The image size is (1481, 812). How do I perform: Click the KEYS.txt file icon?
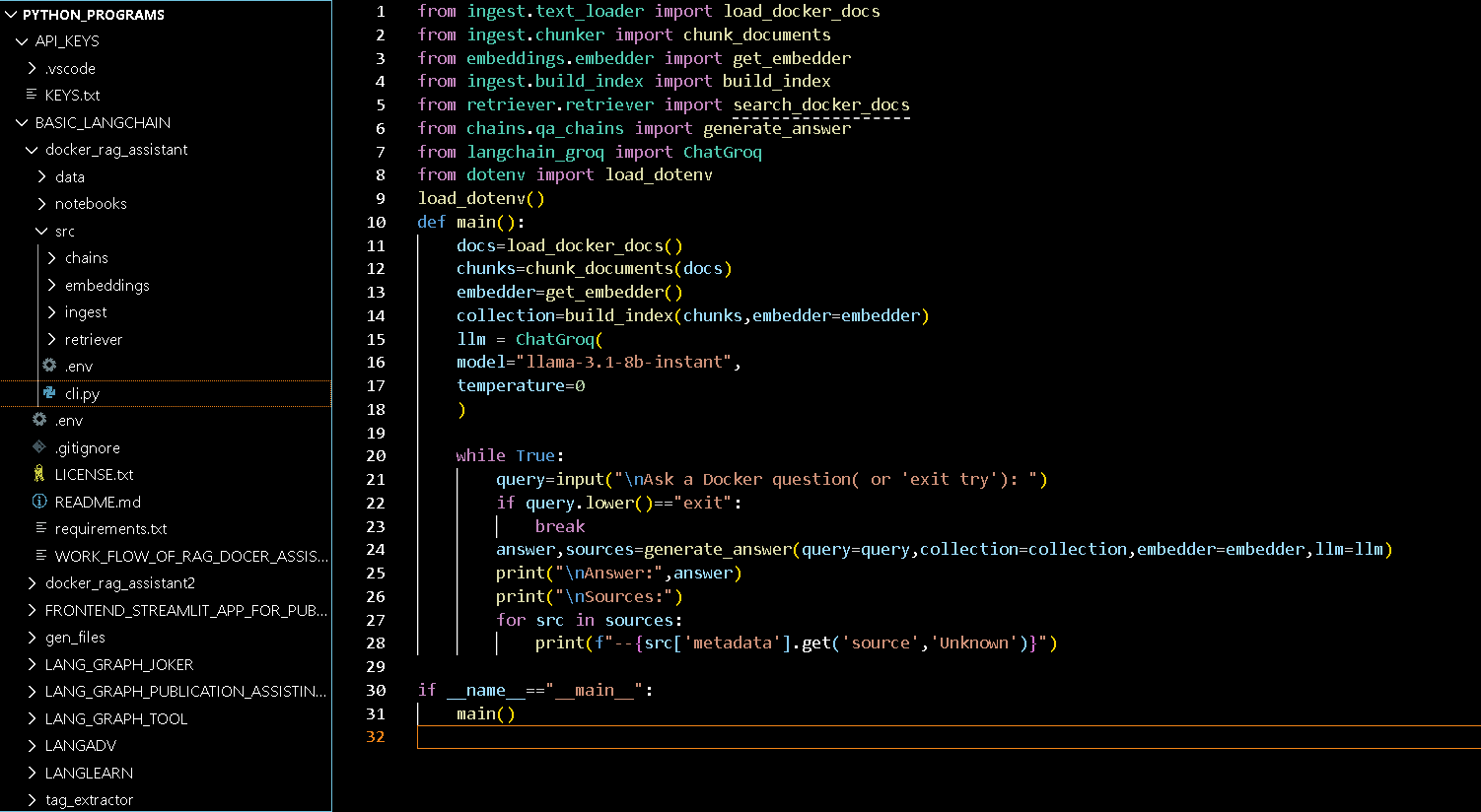(x=34, y=95)
